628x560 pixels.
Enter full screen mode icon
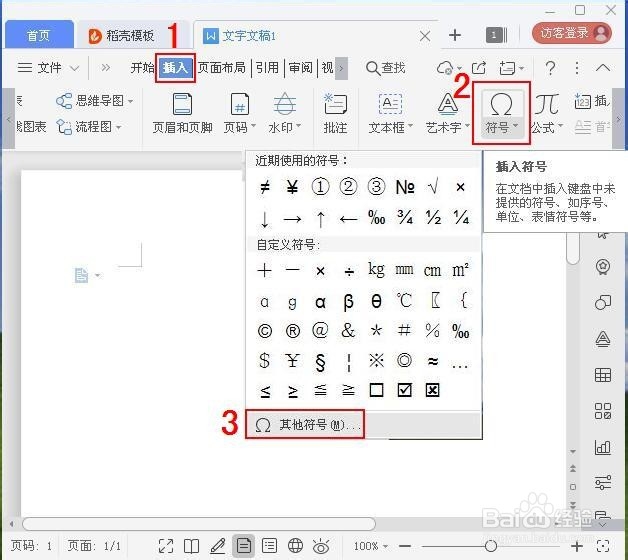(x=165, y=546)
